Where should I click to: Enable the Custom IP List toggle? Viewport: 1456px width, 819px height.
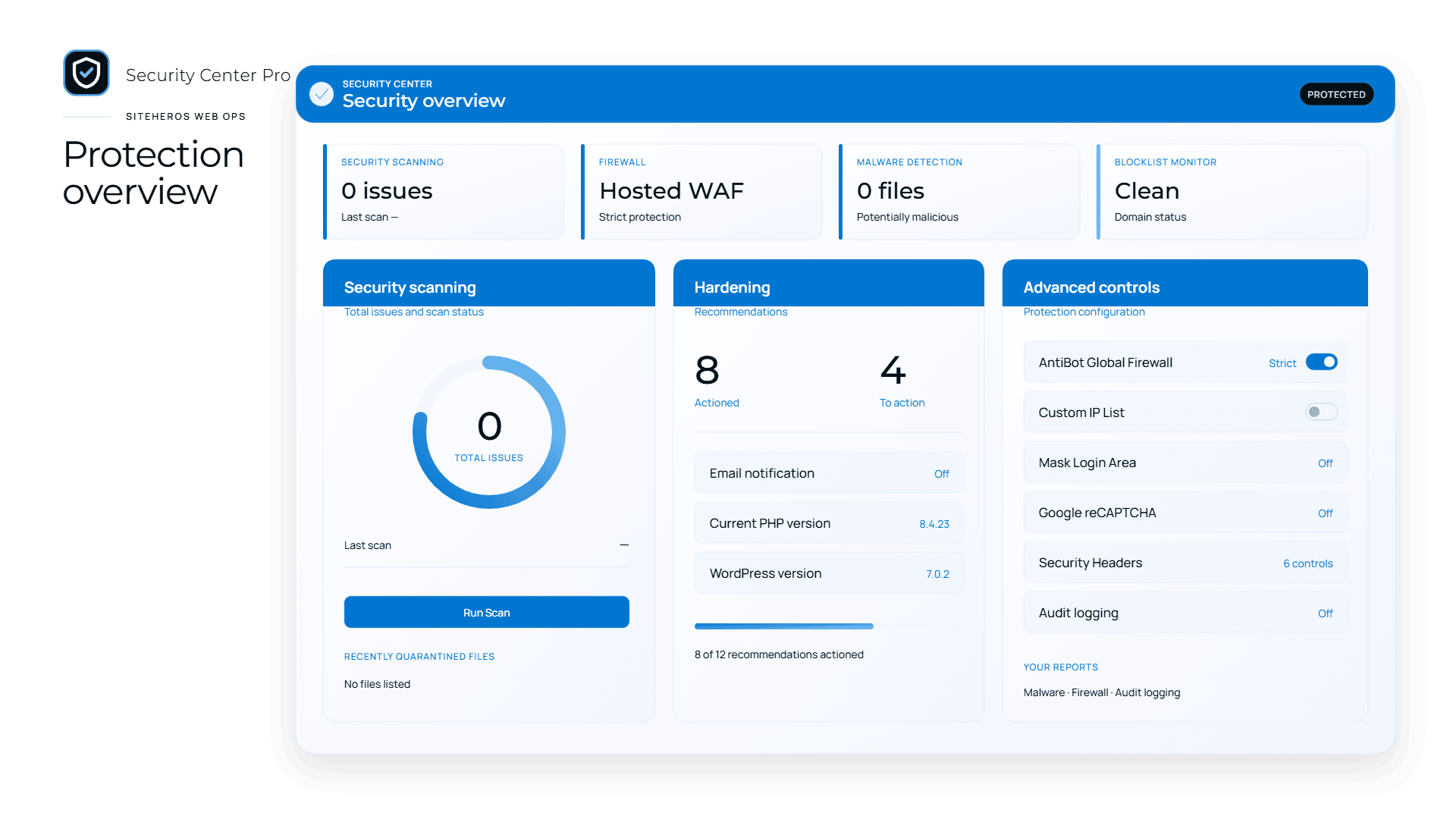(1321, 412)
